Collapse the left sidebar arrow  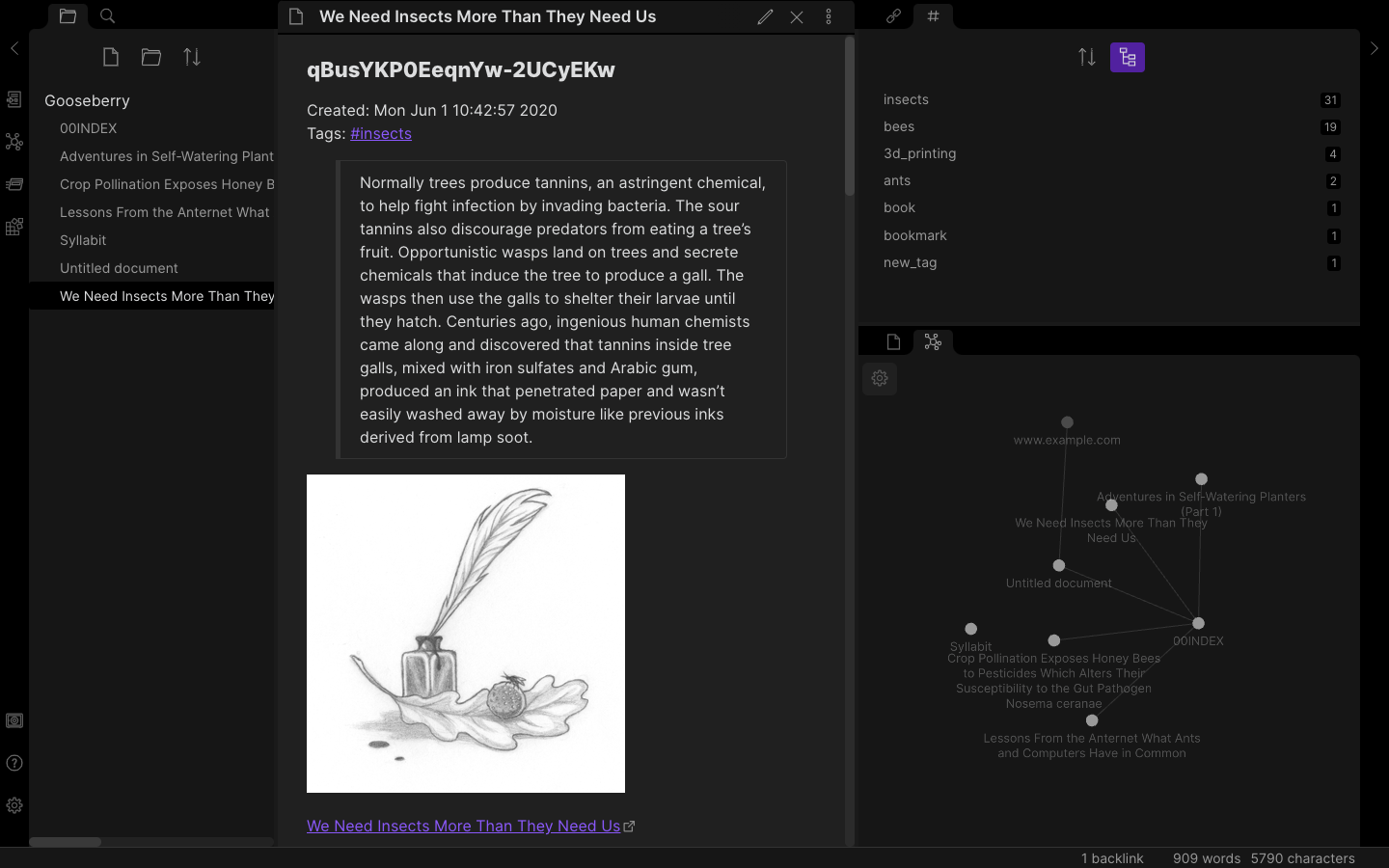point(14,48)
